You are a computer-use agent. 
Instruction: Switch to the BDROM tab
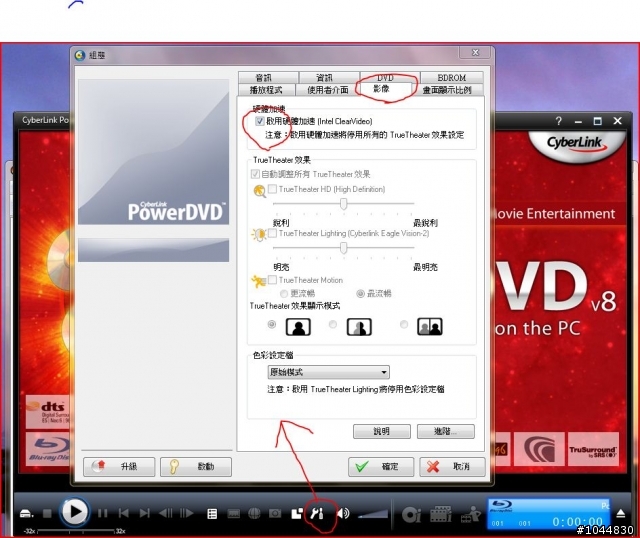[451, 77]
